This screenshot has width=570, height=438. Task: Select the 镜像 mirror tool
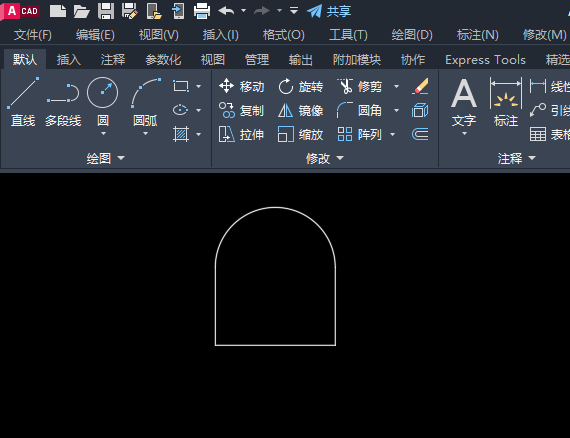[x=300, y=110]
